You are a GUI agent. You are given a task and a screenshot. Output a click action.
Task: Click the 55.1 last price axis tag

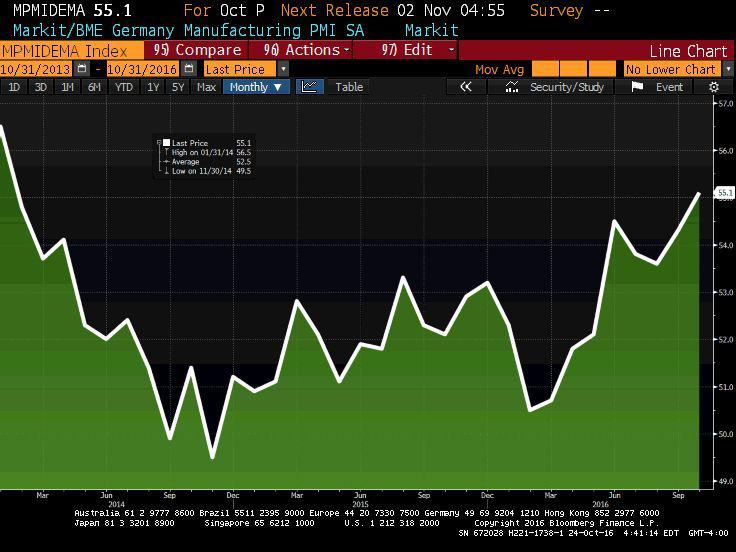pos(725,192)
